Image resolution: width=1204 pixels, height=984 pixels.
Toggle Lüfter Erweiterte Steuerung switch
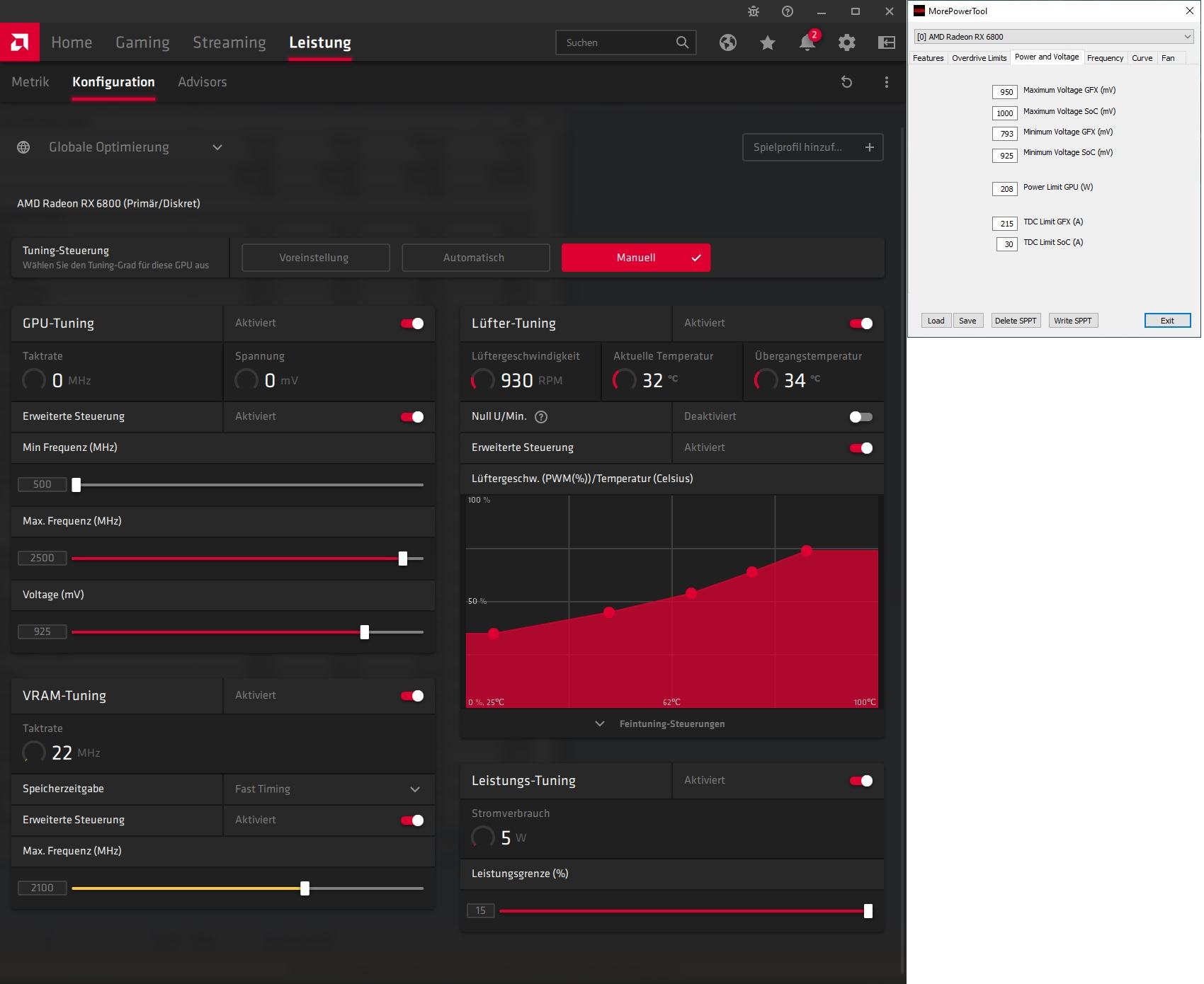[x=861, y=448]
